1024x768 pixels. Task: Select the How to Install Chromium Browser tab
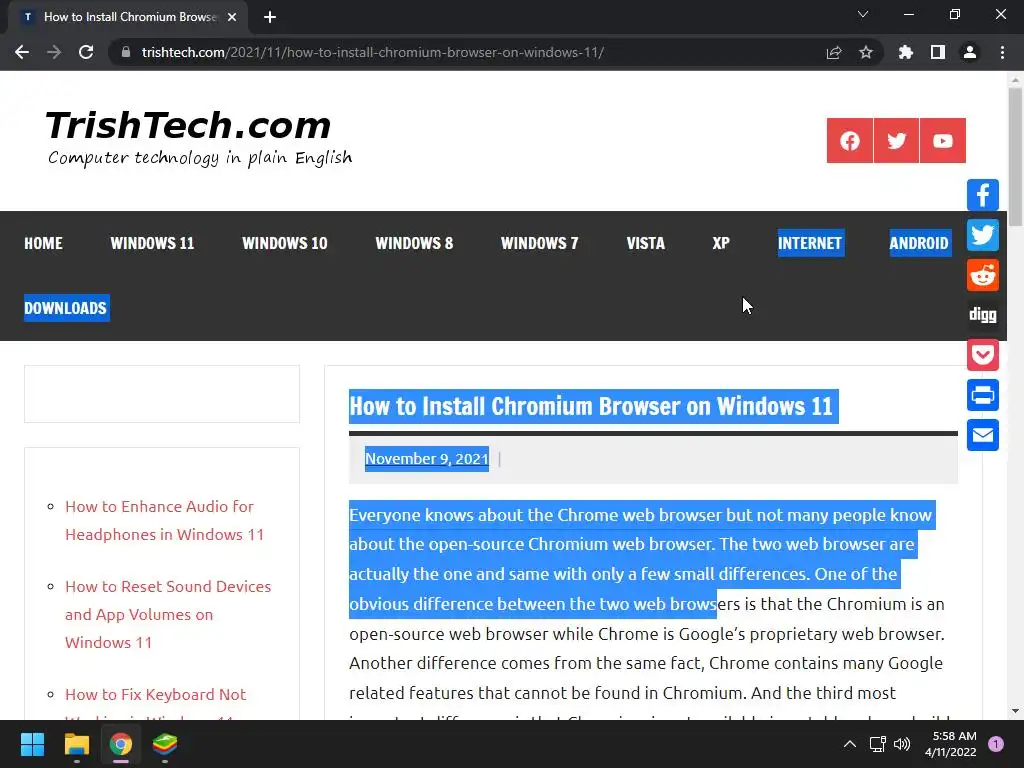128,18
